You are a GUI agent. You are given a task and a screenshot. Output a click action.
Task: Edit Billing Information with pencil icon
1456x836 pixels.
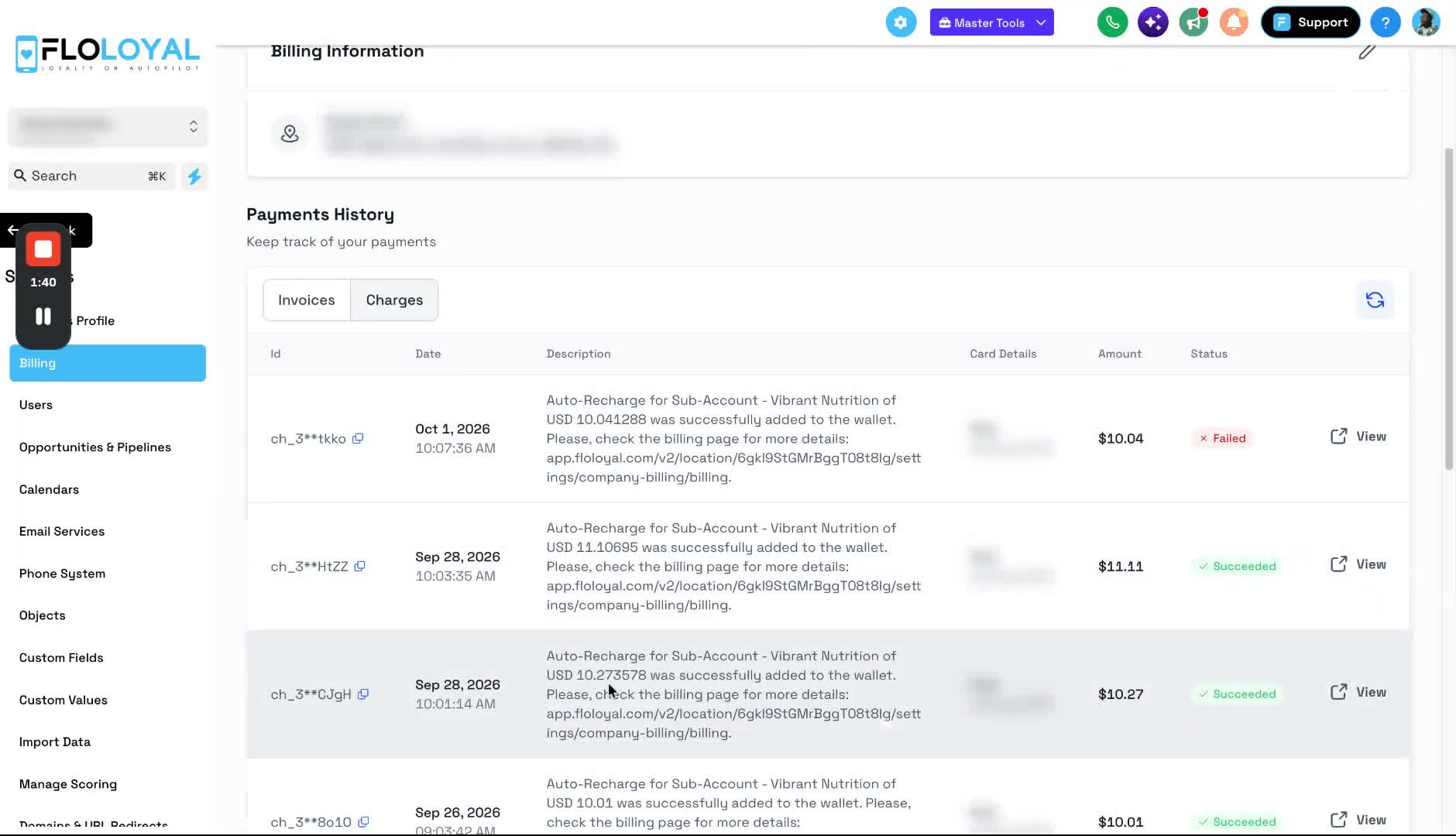click(1367, 52)
